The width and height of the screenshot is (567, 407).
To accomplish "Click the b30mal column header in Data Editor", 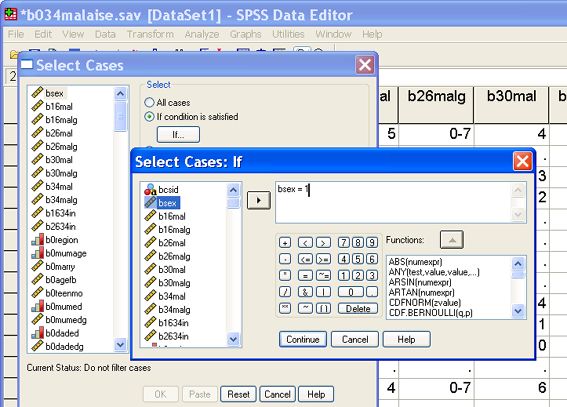I will pyautogui.click(x=511, y=104).
